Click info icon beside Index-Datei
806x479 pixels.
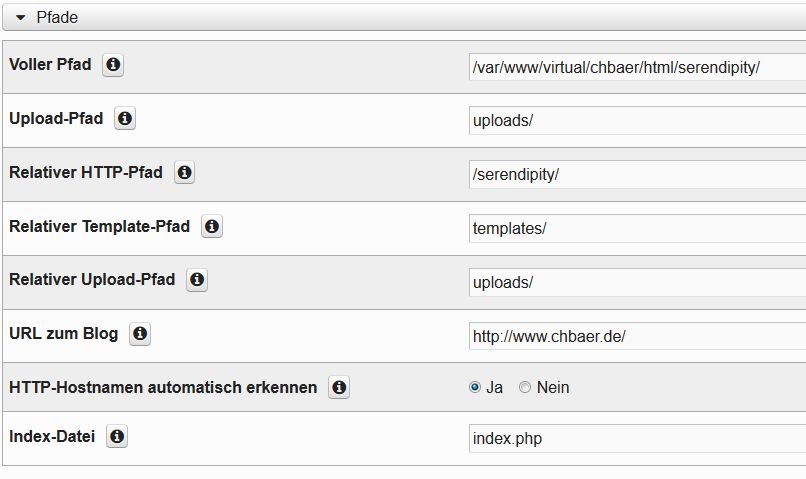(x=117, y=437)
